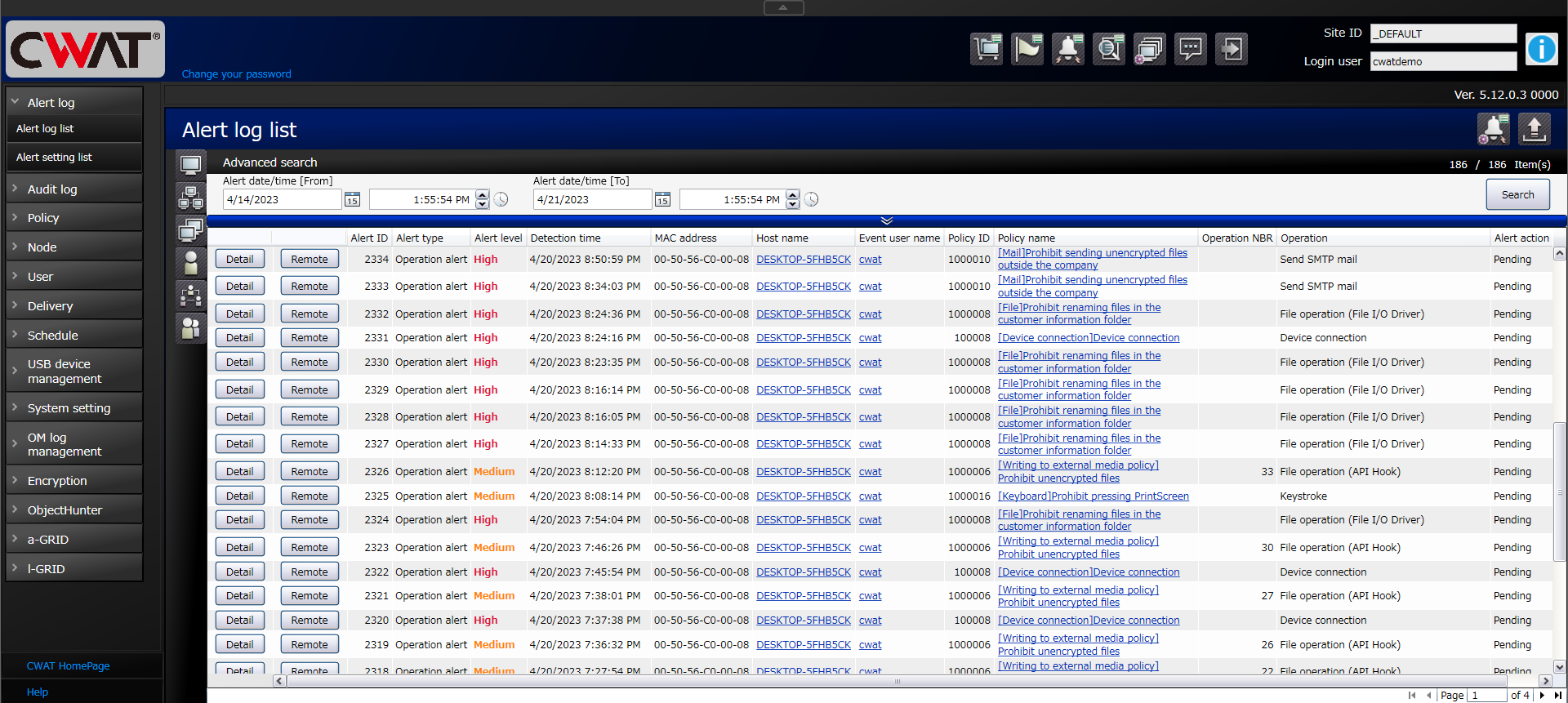Click the clock icon beside From time
Screen dimensions: 1568x703
(x=501, y=199)
